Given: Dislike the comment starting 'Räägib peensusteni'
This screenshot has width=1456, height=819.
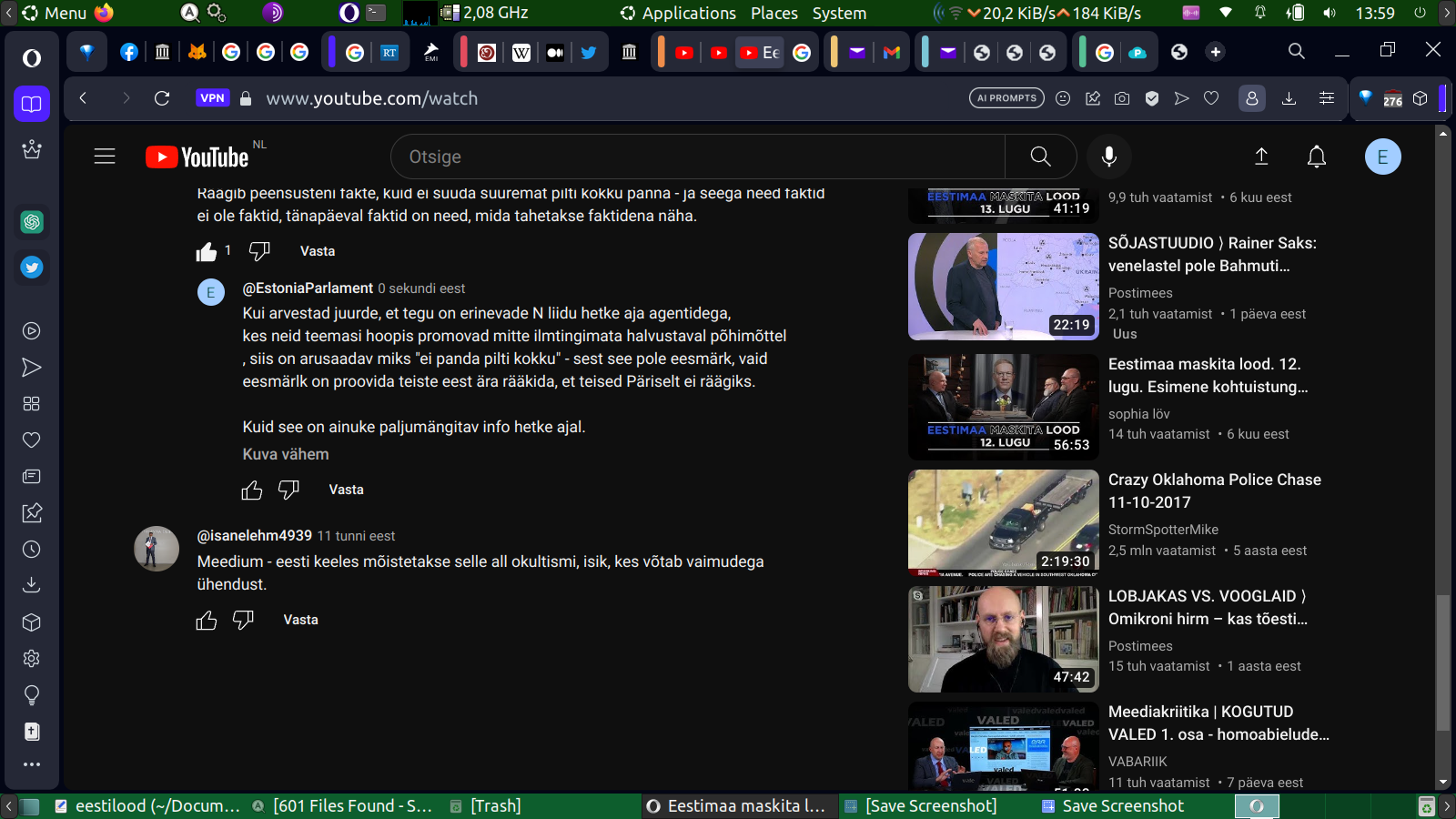Looking at the screenshot, I should [x=259, y=251].
